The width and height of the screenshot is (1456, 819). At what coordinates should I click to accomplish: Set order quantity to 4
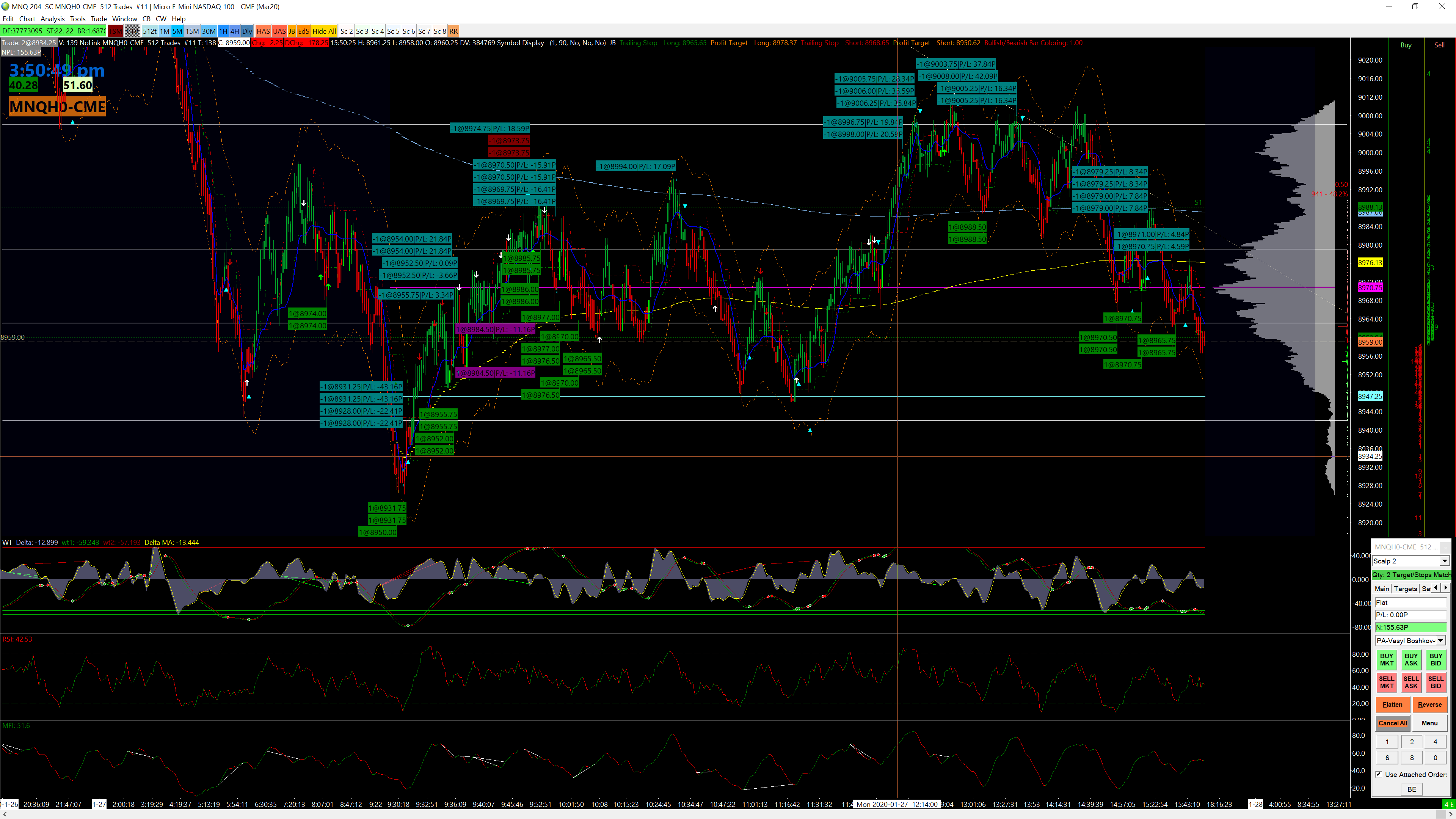tap(1435, 742)
